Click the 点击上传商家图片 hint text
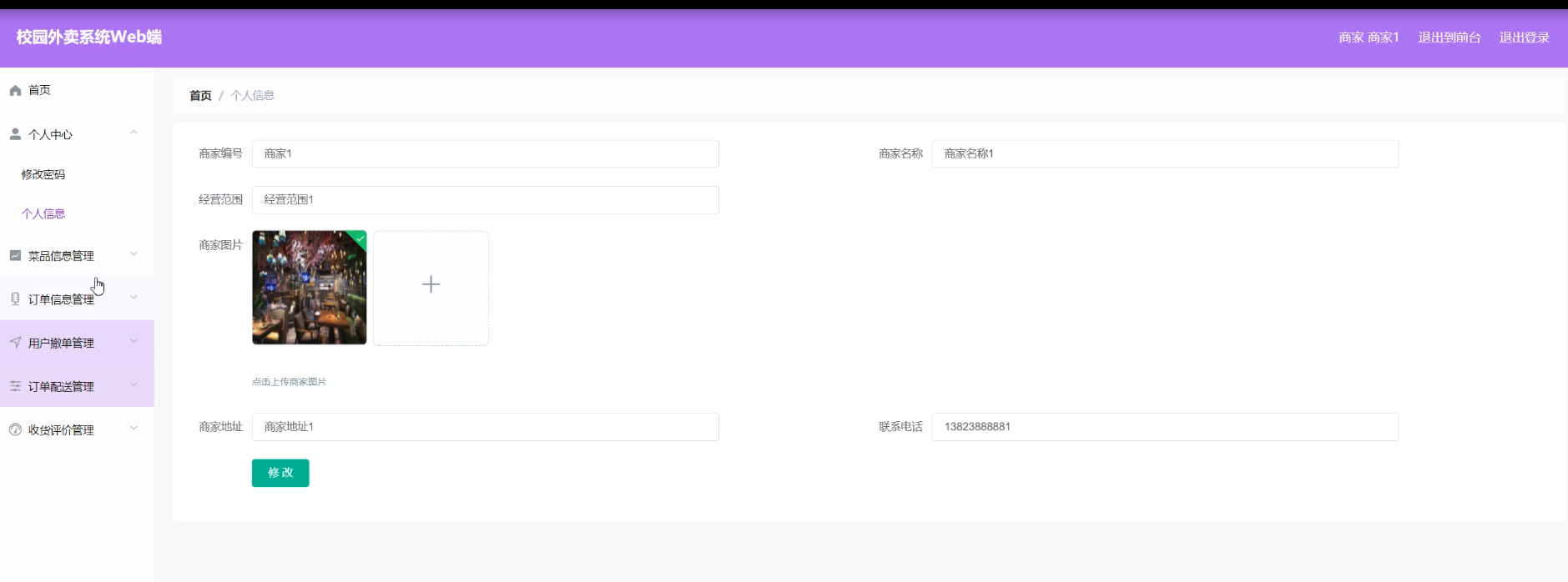The image size is (1568, 582). click(289, 382)
